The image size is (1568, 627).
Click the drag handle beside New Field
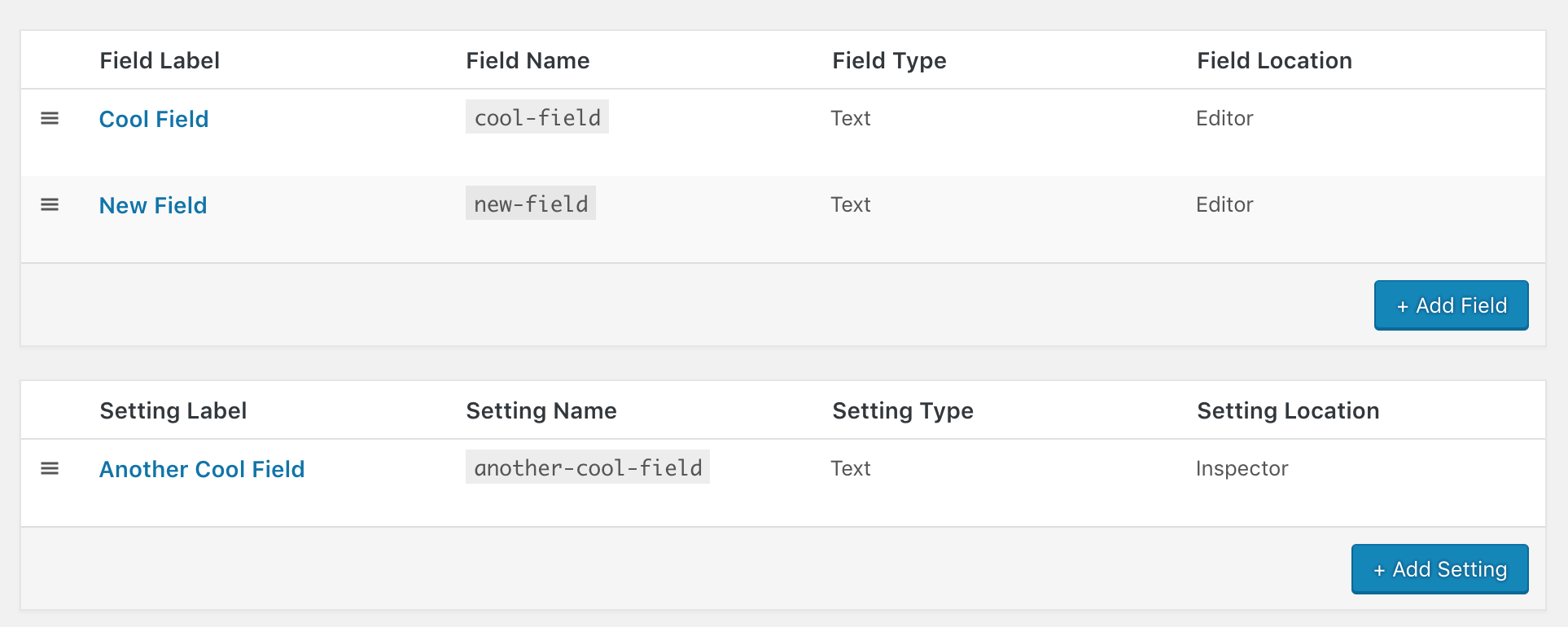coord(50,205)
